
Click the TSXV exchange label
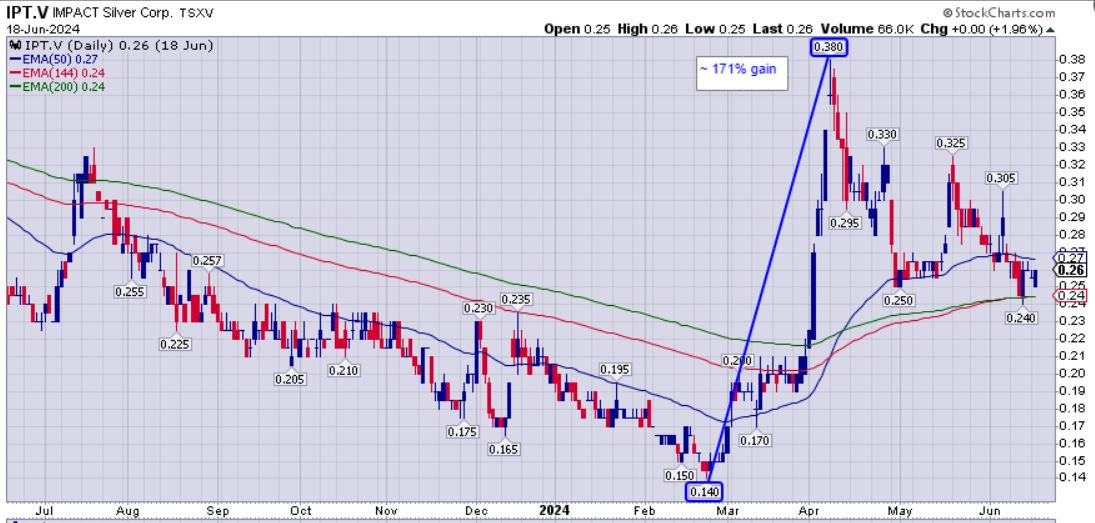197,13
